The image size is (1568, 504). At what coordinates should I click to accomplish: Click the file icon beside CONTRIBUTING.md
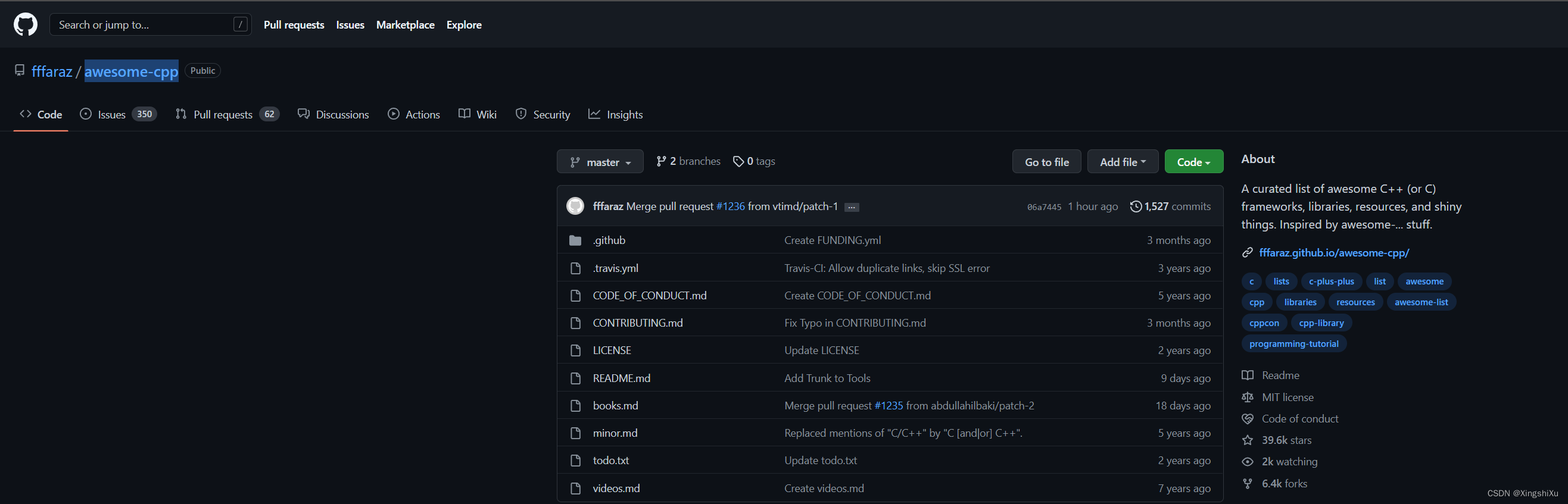pyautogui.click(x=575, y=323)
